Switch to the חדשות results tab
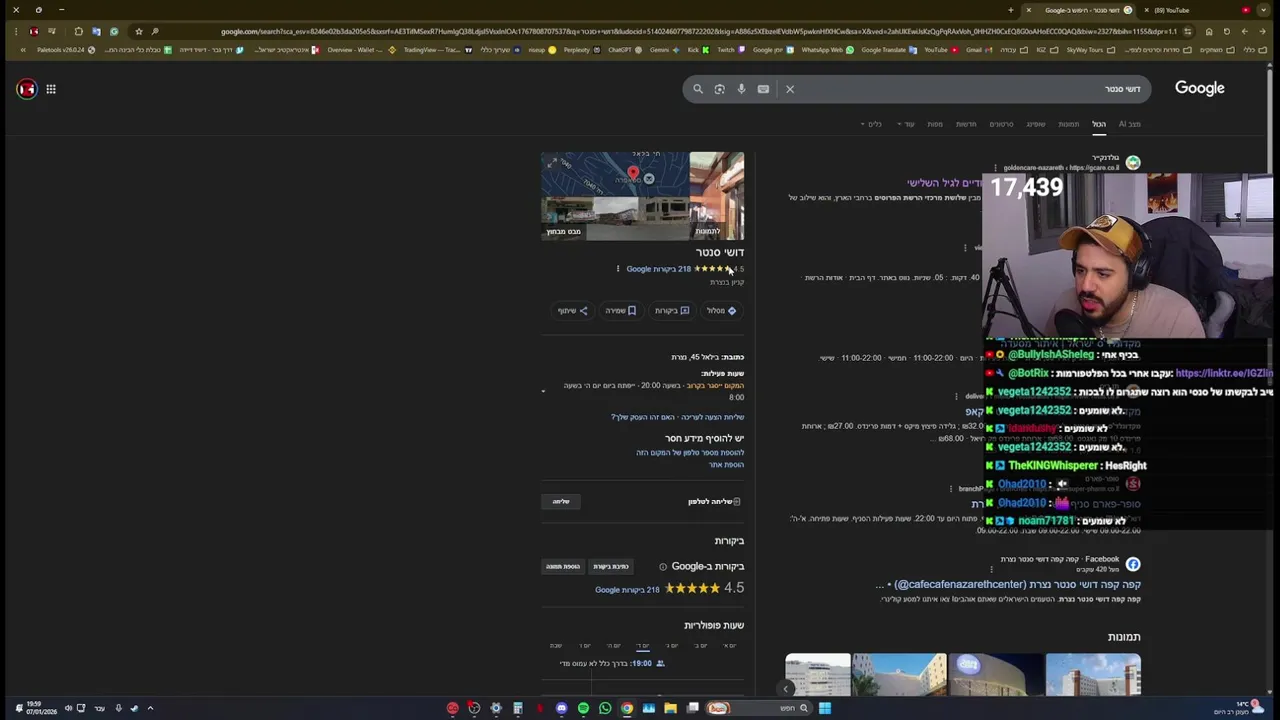The image size is (1280, 720). click(966, 124)
